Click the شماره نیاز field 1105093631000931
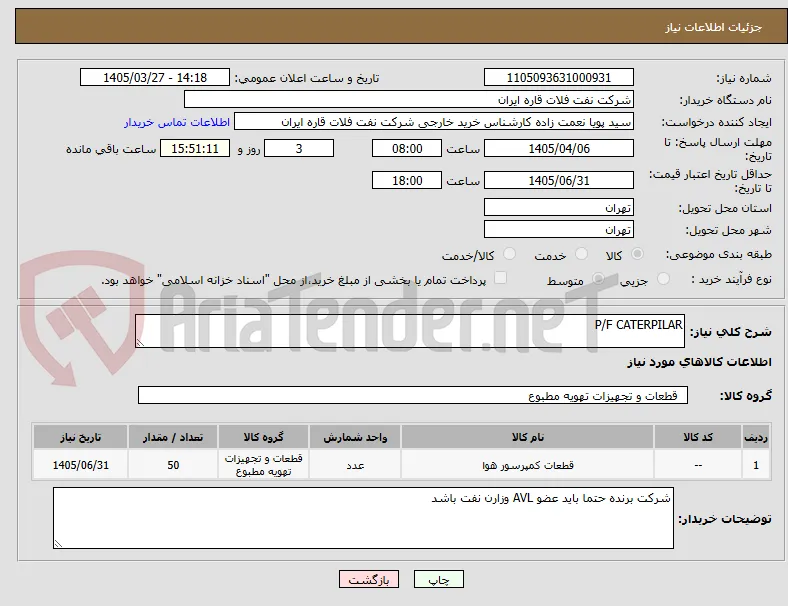 tap(558, 77)
